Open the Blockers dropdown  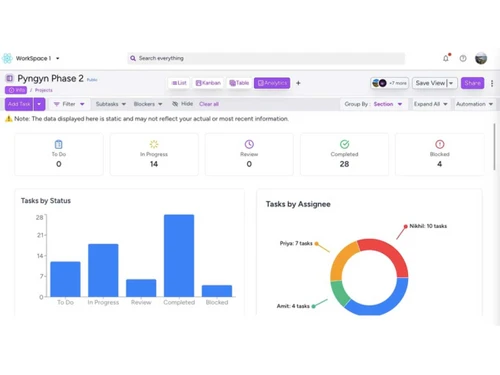coord(148,104)
